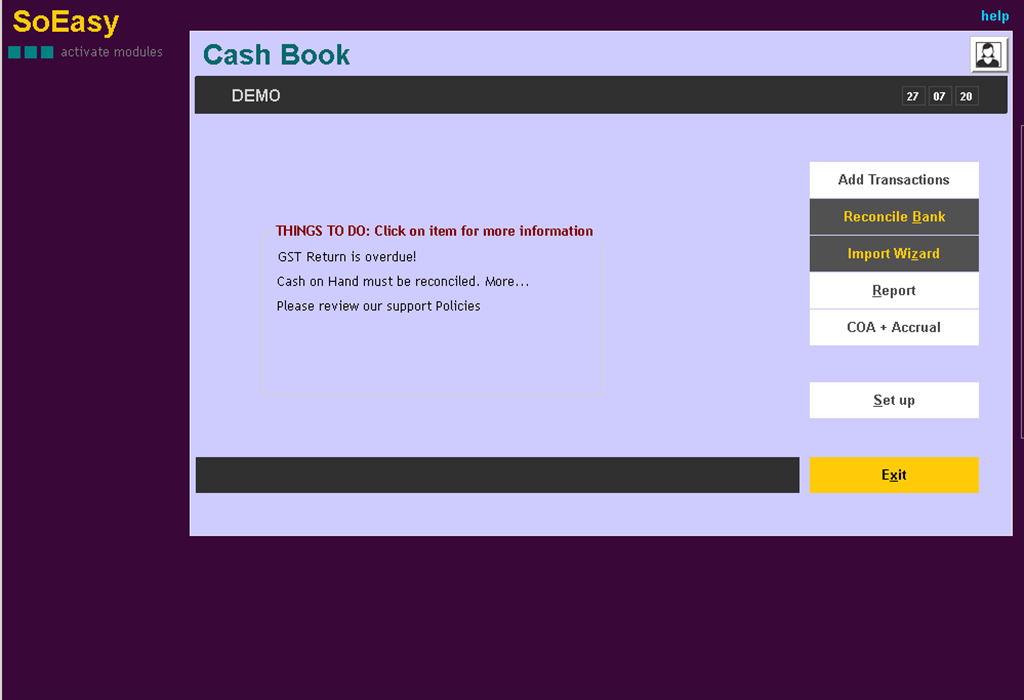Click Add Transactions button
Image resolution: width=1024 pixels, height=700 pixels.
[x=893, y=180]
